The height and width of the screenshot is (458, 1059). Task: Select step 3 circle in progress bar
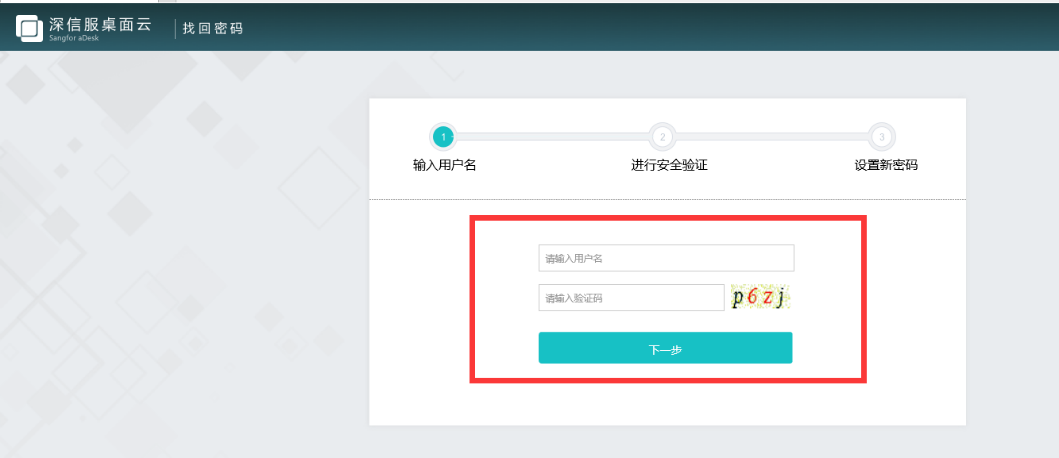click(881, 137)
